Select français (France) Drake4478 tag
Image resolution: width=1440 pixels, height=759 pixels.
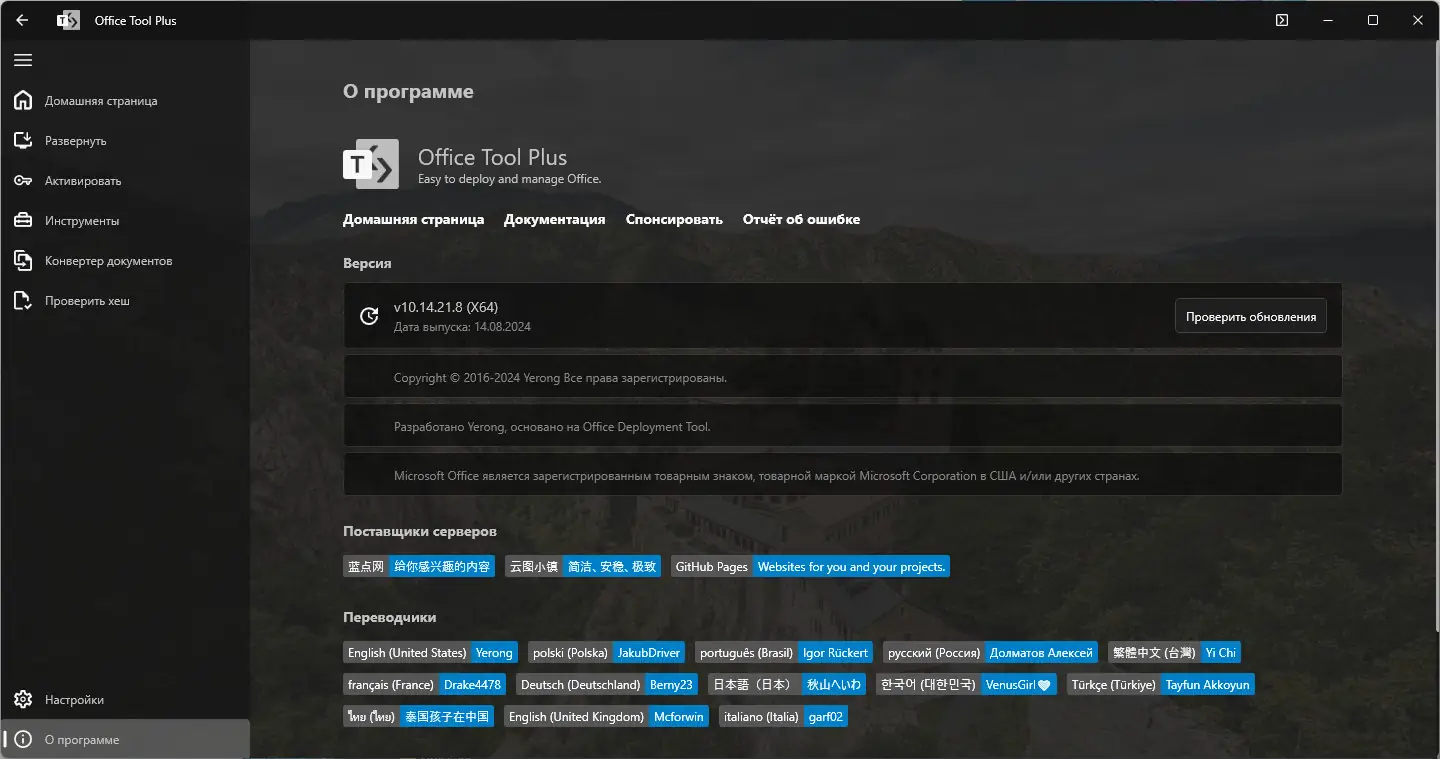click(x=424, y=684)
